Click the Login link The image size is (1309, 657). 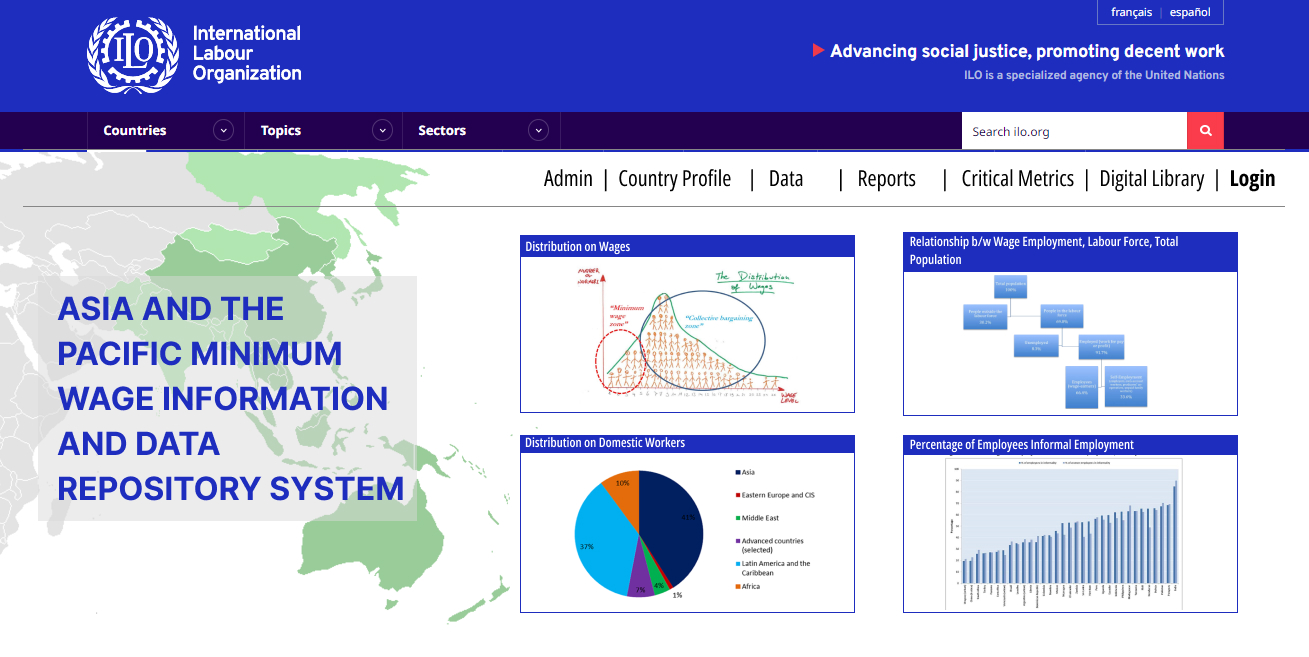[x=1252, y=179]
